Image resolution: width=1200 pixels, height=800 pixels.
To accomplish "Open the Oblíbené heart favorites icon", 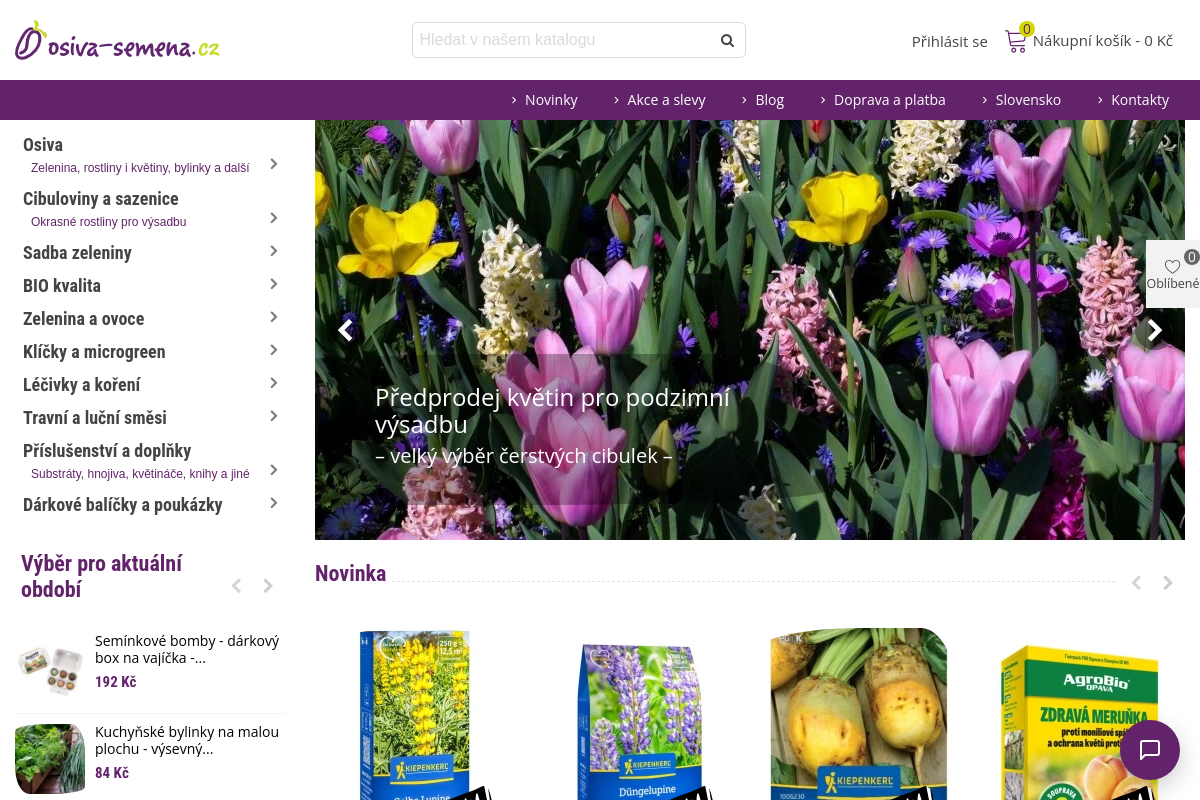I will click(1173, 267).
